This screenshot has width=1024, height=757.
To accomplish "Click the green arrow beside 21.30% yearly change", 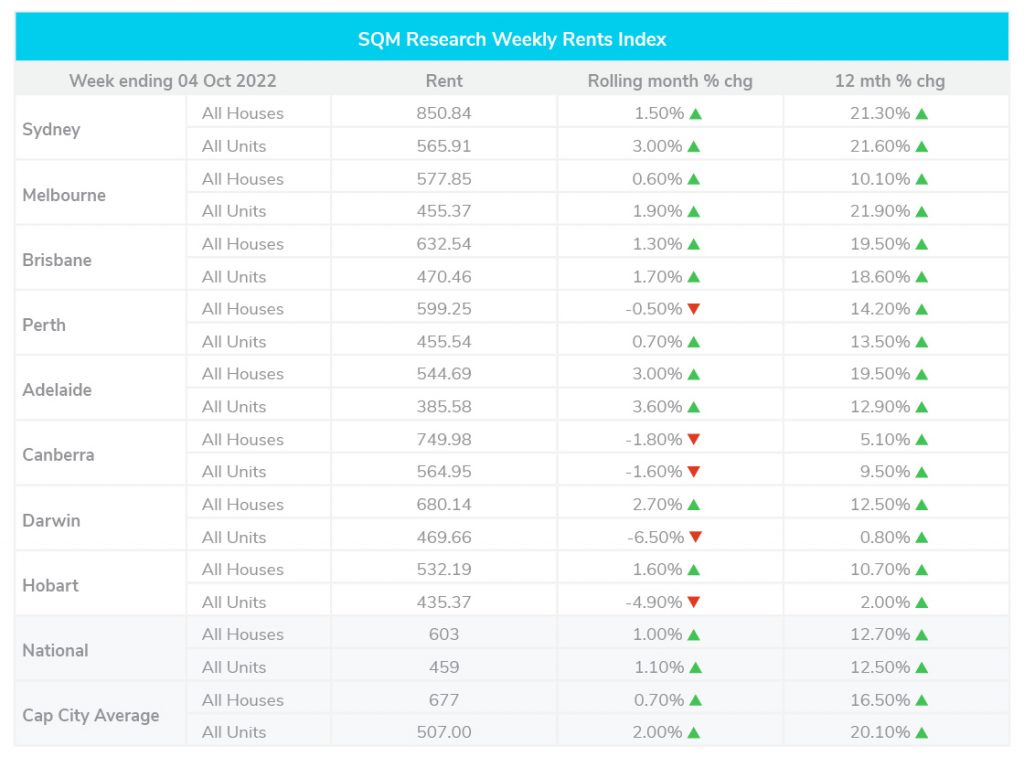I will 921,114.
